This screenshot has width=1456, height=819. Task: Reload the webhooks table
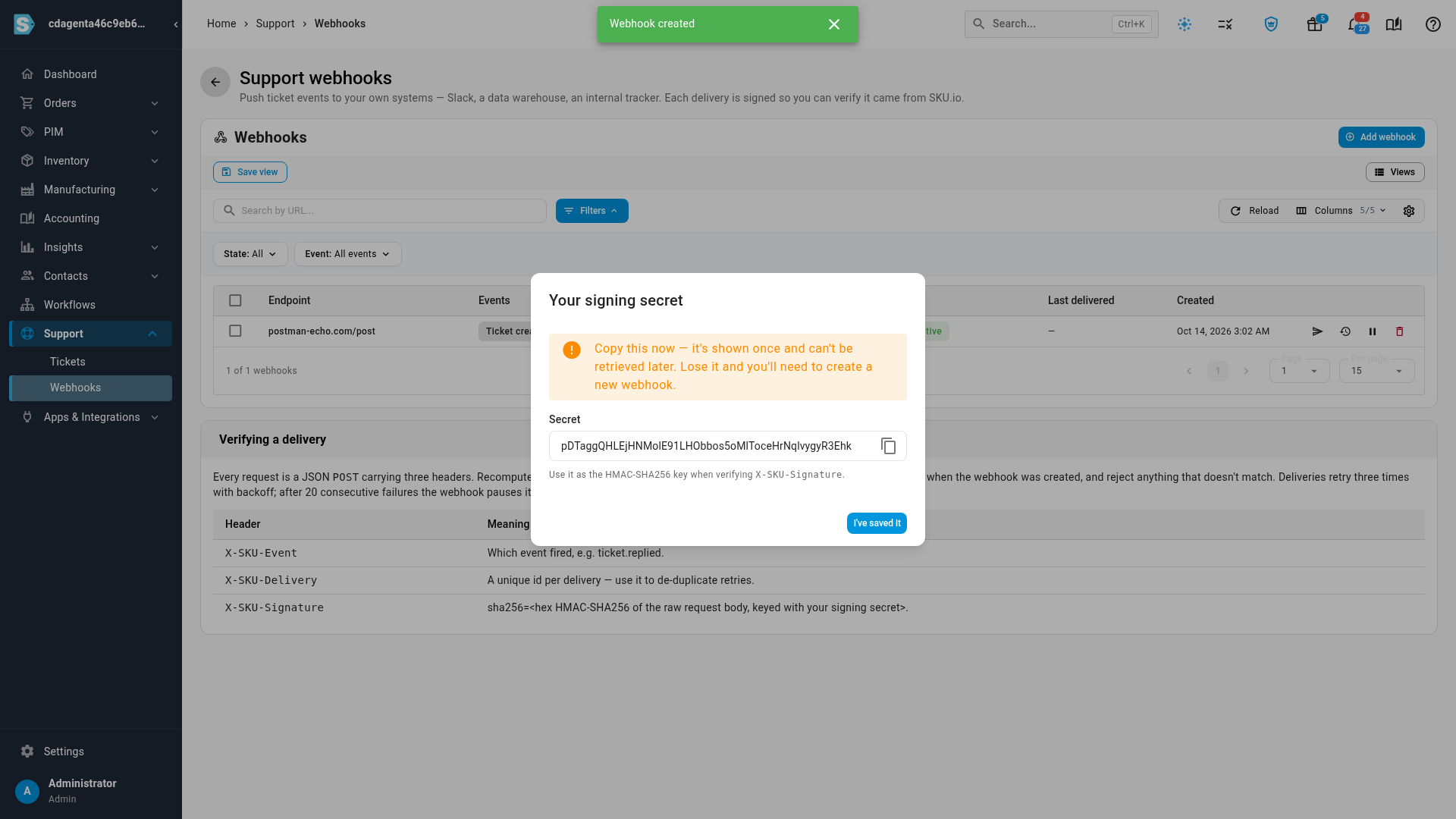pos(1254,211)
